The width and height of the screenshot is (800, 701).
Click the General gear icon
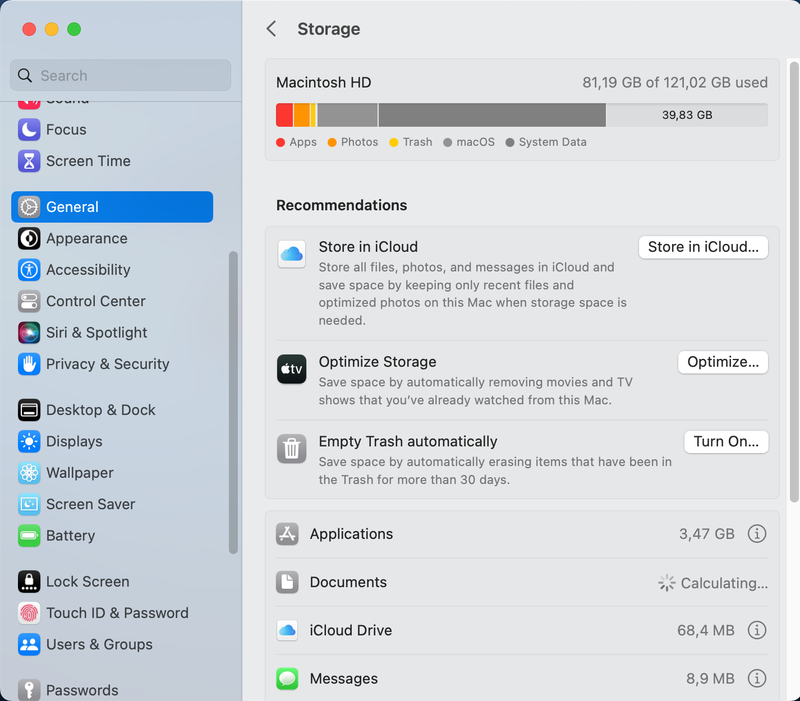click(x=29, y=207)
